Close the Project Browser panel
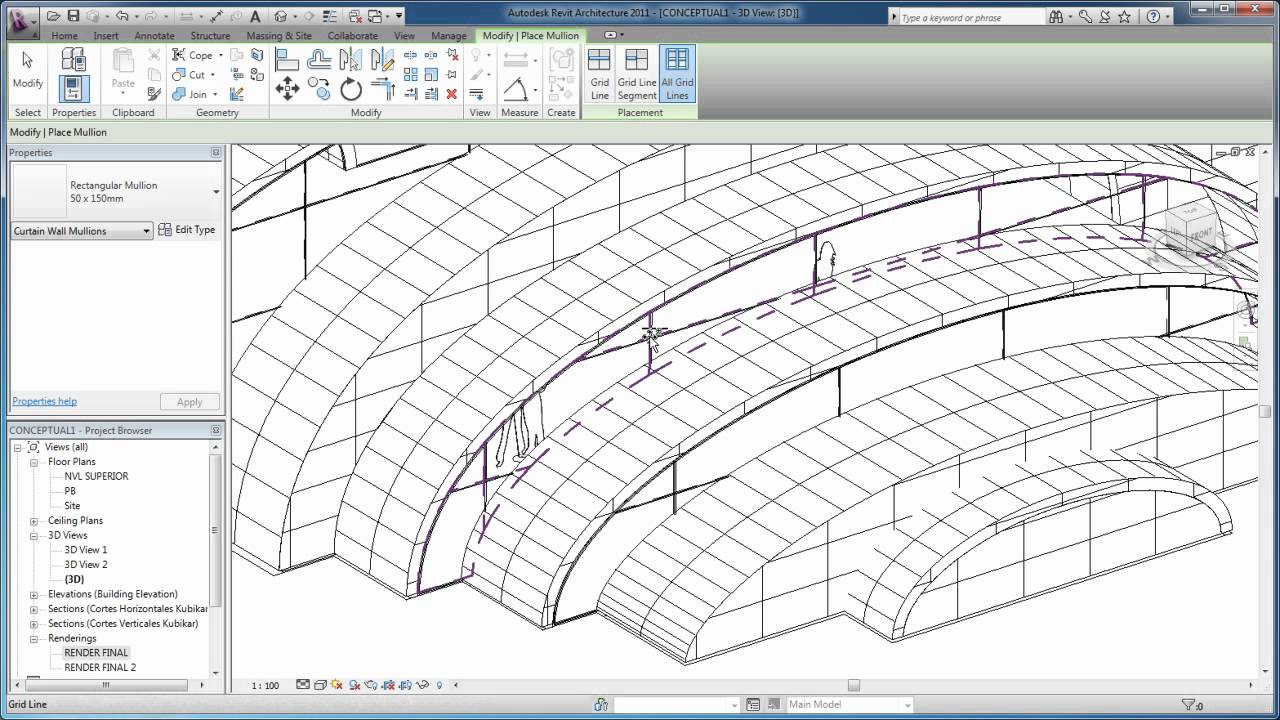 tap(216, 431)
